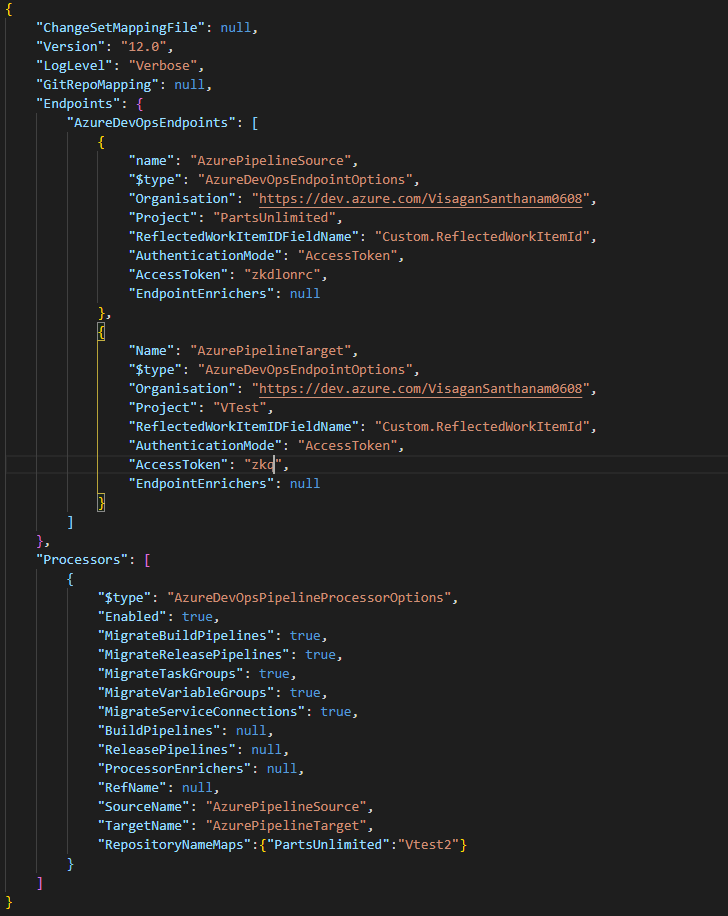Click the "12.0" version value
Viewport: 728px width, 916px height.
click(144, 46)
